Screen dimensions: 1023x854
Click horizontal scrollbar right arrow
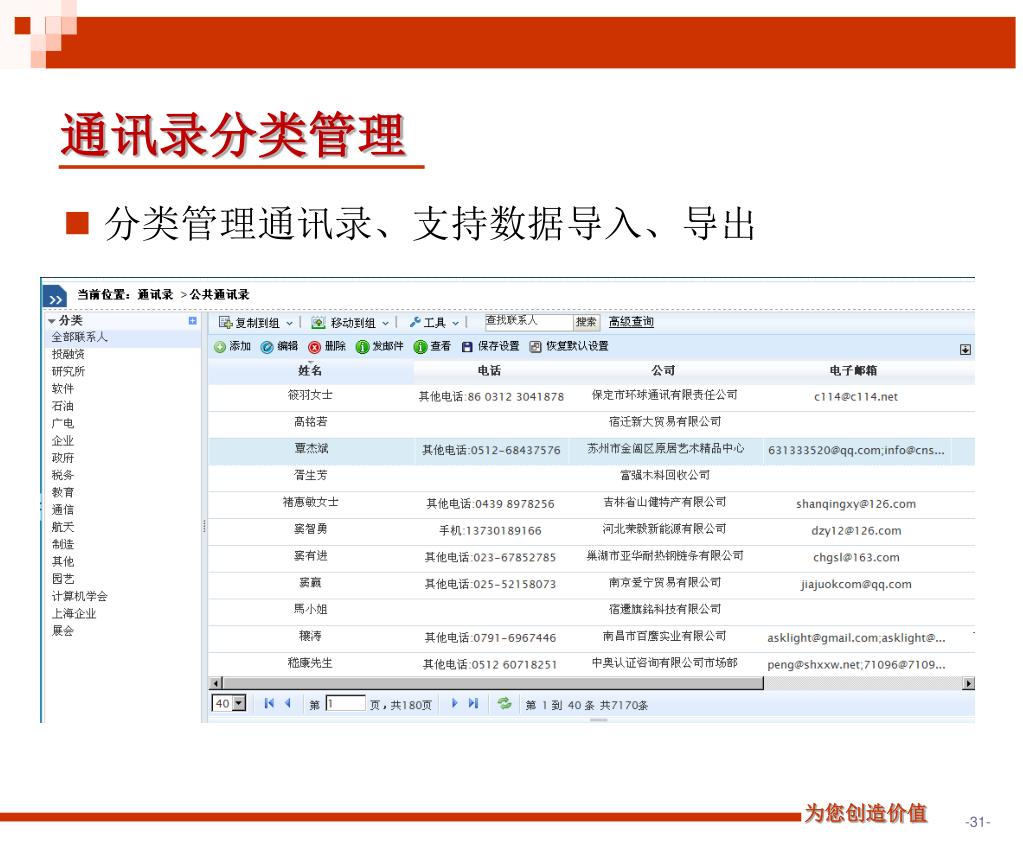click(969, 684)
